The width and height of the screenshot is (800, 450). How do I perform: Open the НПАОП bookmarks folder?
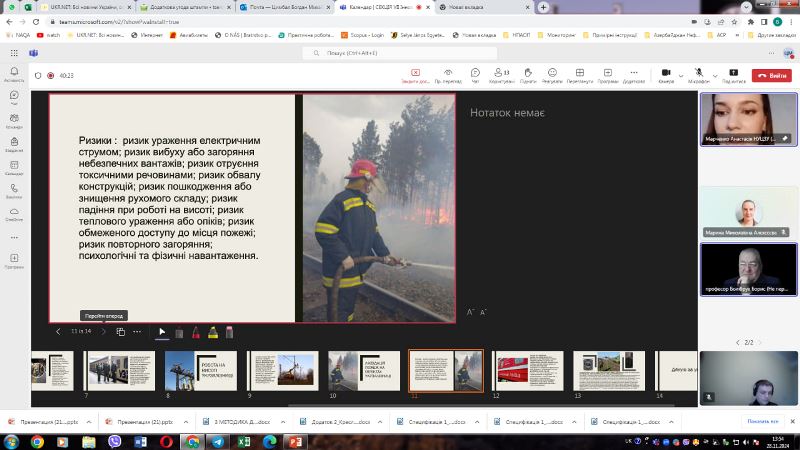[516, 35]
